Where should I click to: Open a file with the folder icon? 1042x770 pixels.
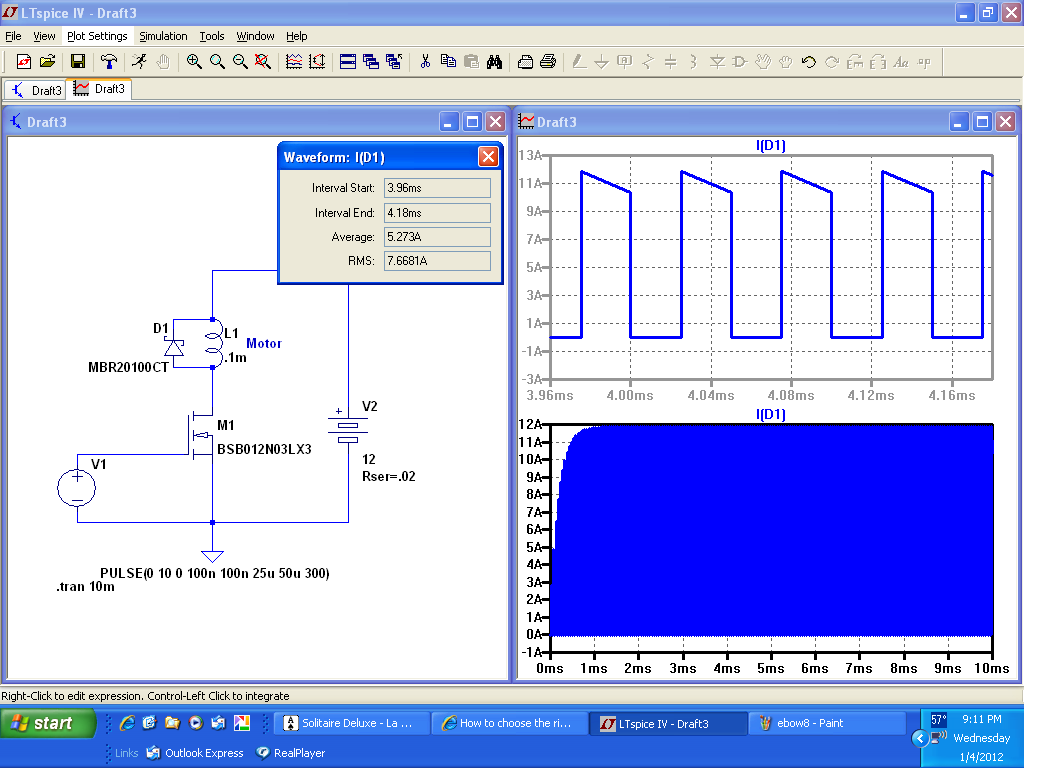pyautogui.click(x=47, y=62)
